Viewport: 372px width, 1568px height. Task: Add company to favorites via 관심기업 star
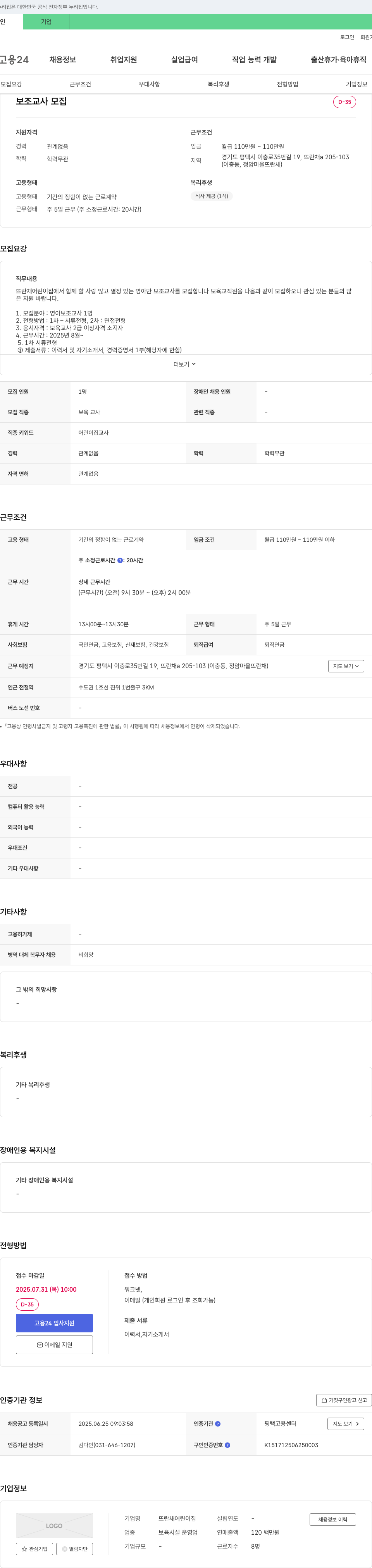(34, 1549)
